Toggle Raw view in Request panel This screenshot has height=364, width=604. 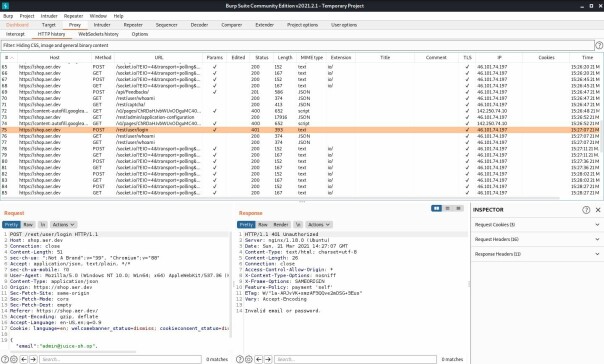pos(28,224)
